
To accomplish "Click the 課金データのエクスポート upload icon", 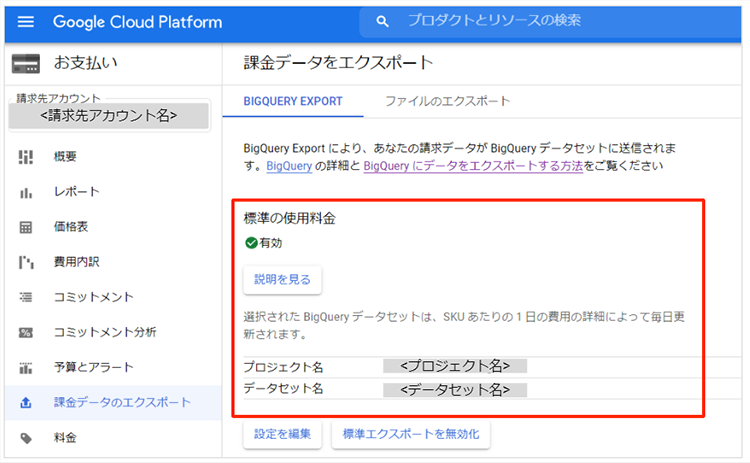I will tap(26, 403).
